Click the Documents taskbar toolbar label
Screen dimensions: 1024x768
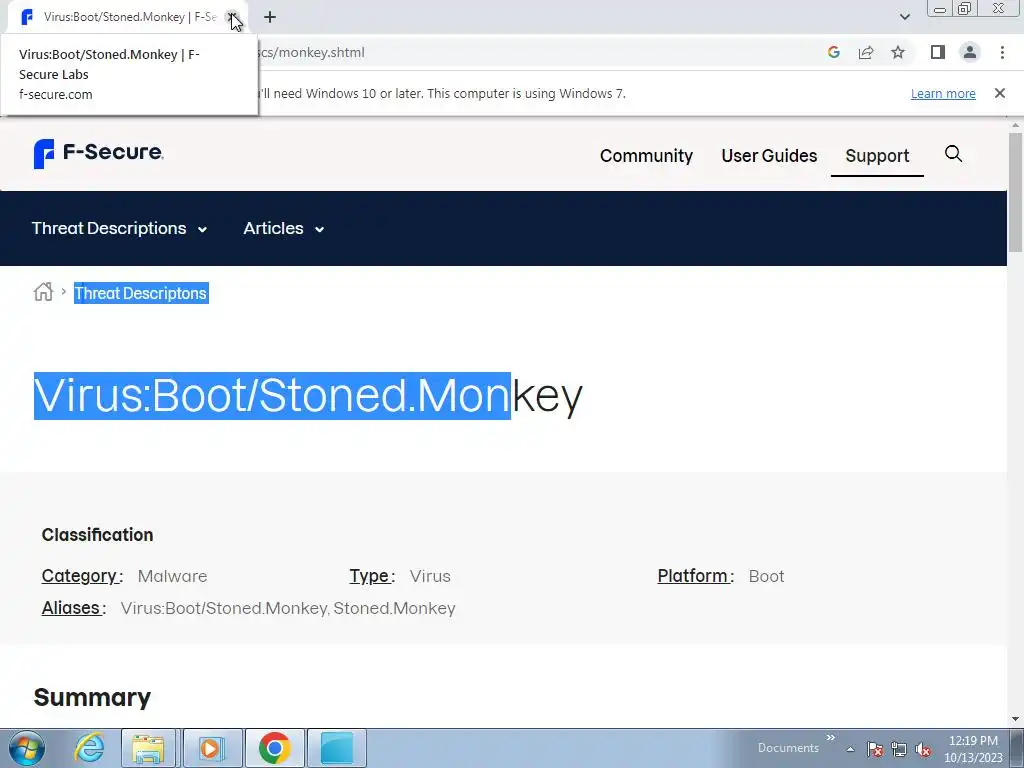pyautogui.click(x=788, y=748)
